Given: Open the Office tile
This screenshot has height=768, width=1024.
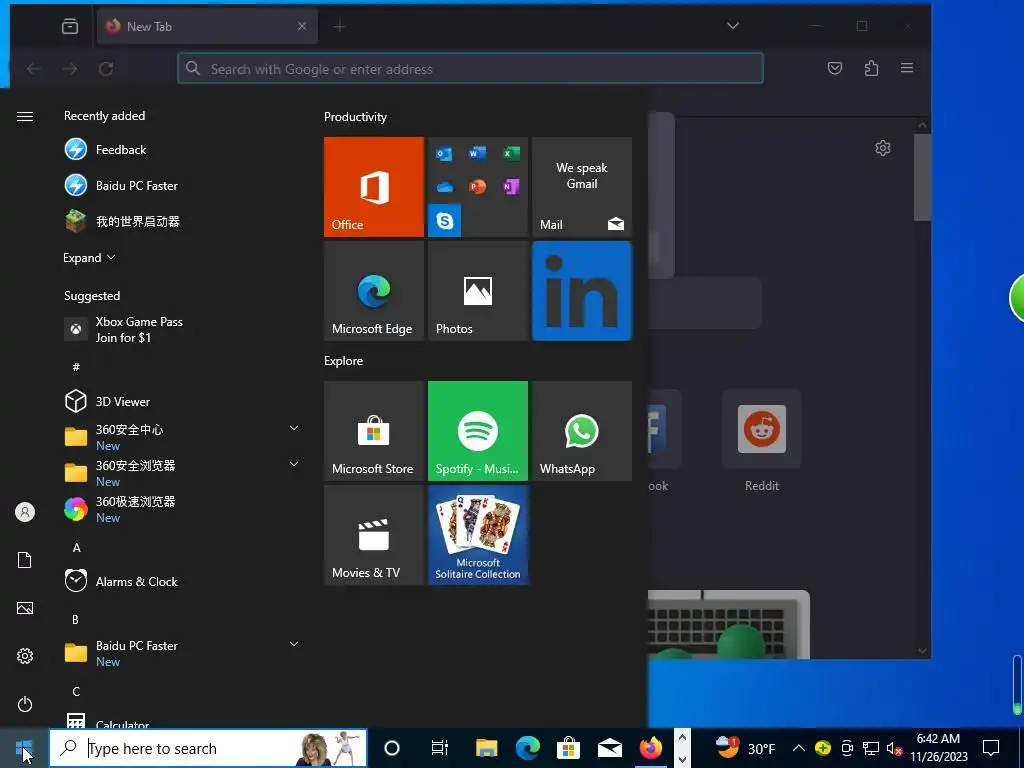Looking at the screenshot, I should pyautogui.click(x=374, y=187).
